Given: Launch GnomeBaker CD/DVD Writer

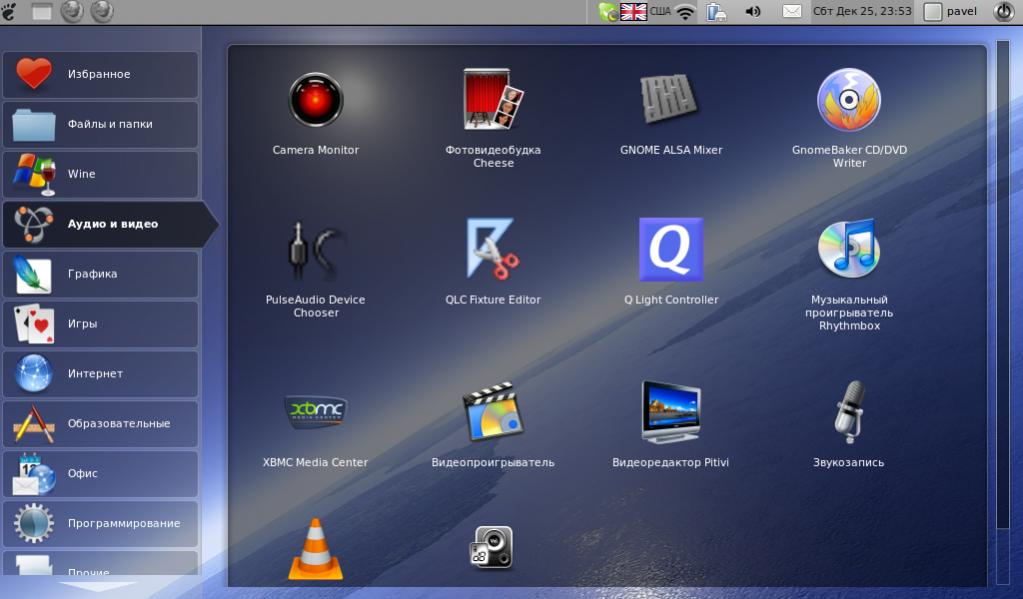Looking at the screenshot, I should 849,101.
